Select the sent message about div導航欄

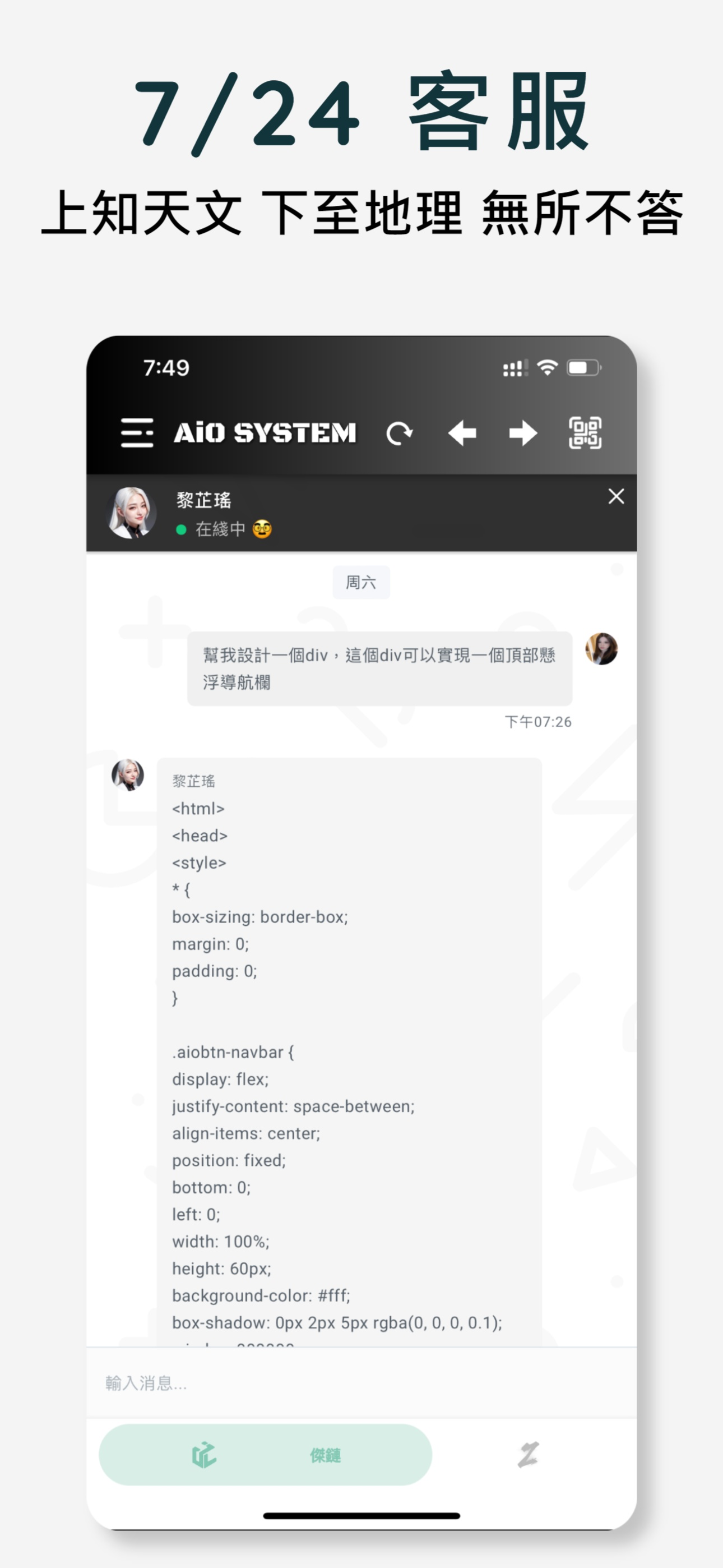[380, 668]
